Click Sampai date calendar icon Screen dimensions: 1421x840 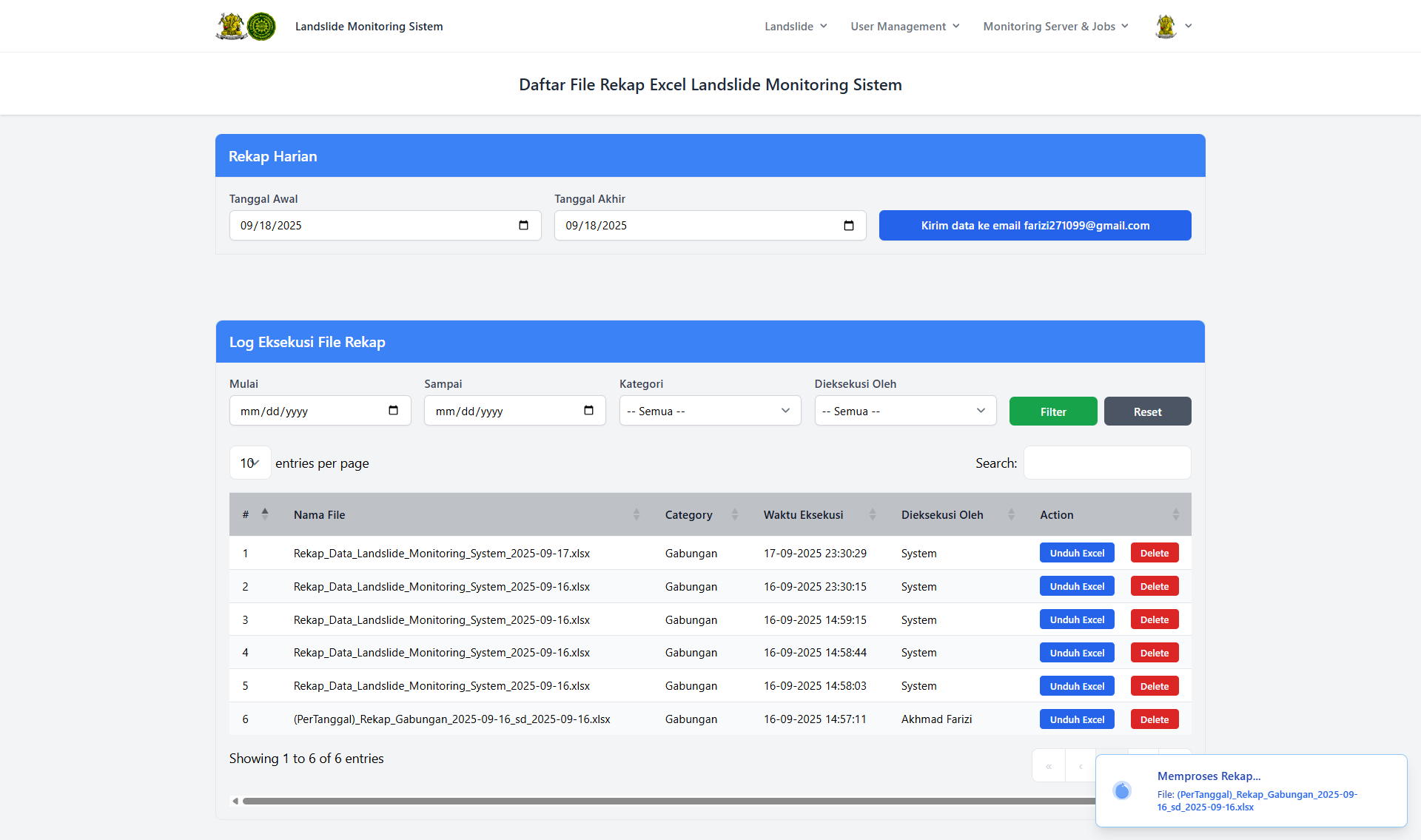(x=588, y=411)
